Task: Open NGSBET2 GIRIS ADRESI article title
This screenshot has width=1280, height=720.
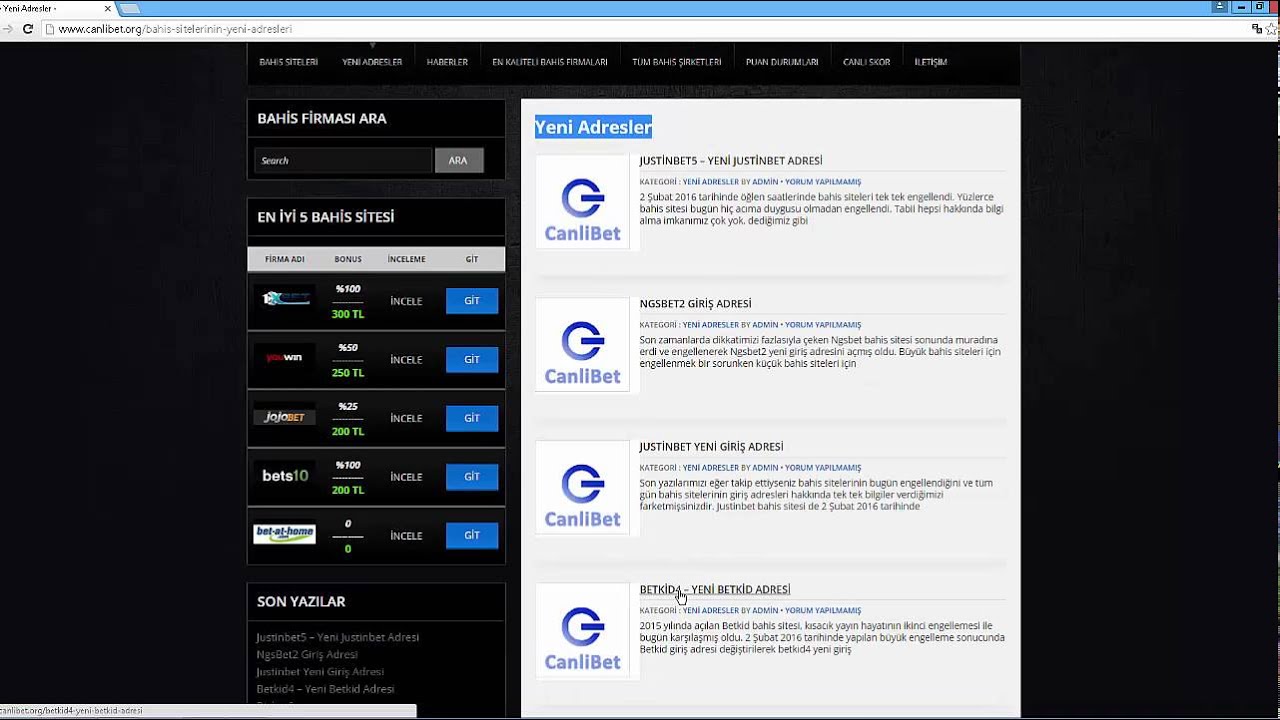Action: 695,304
